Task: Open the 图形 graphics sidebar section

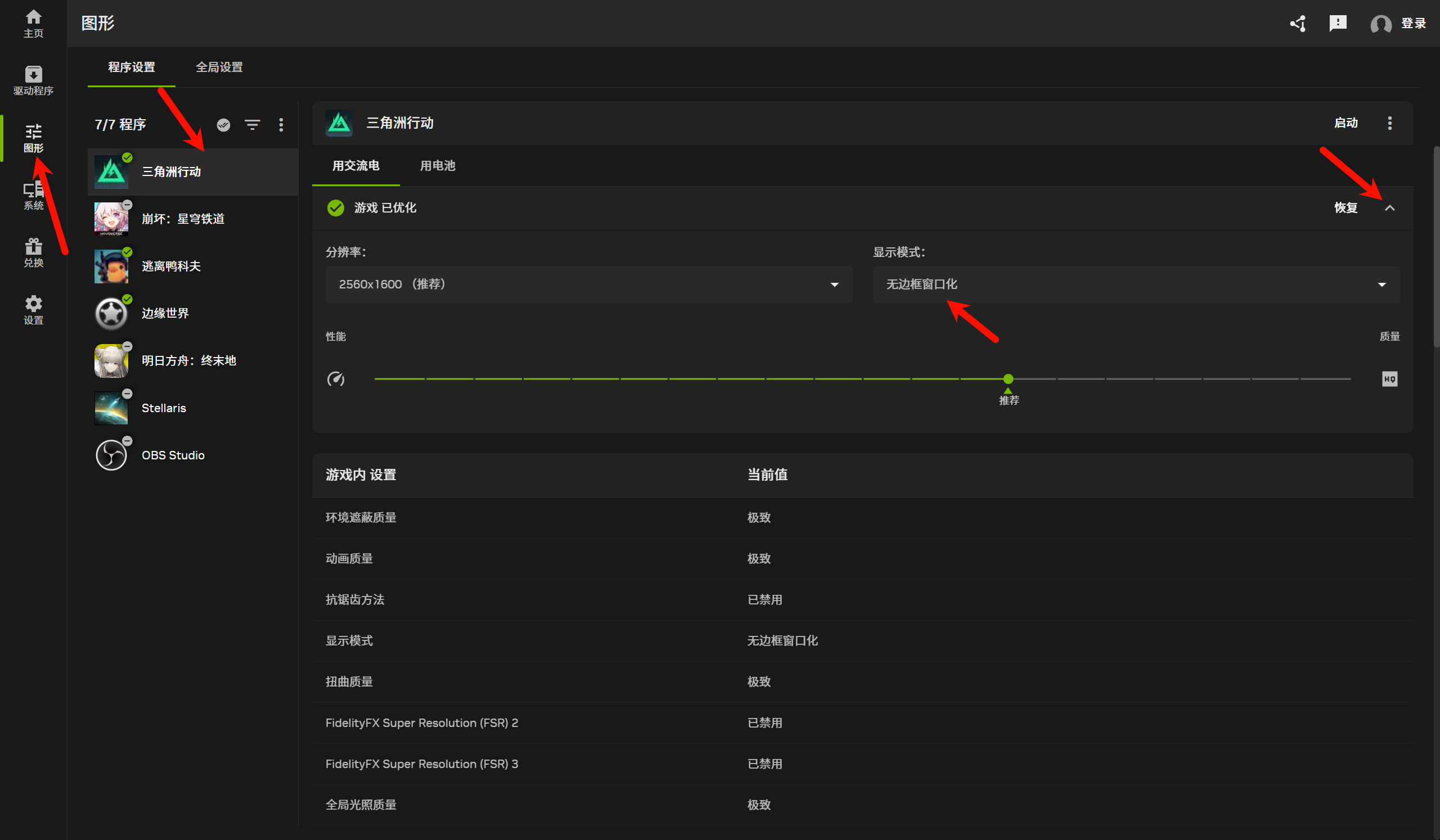Action: [x=33, y=138]
